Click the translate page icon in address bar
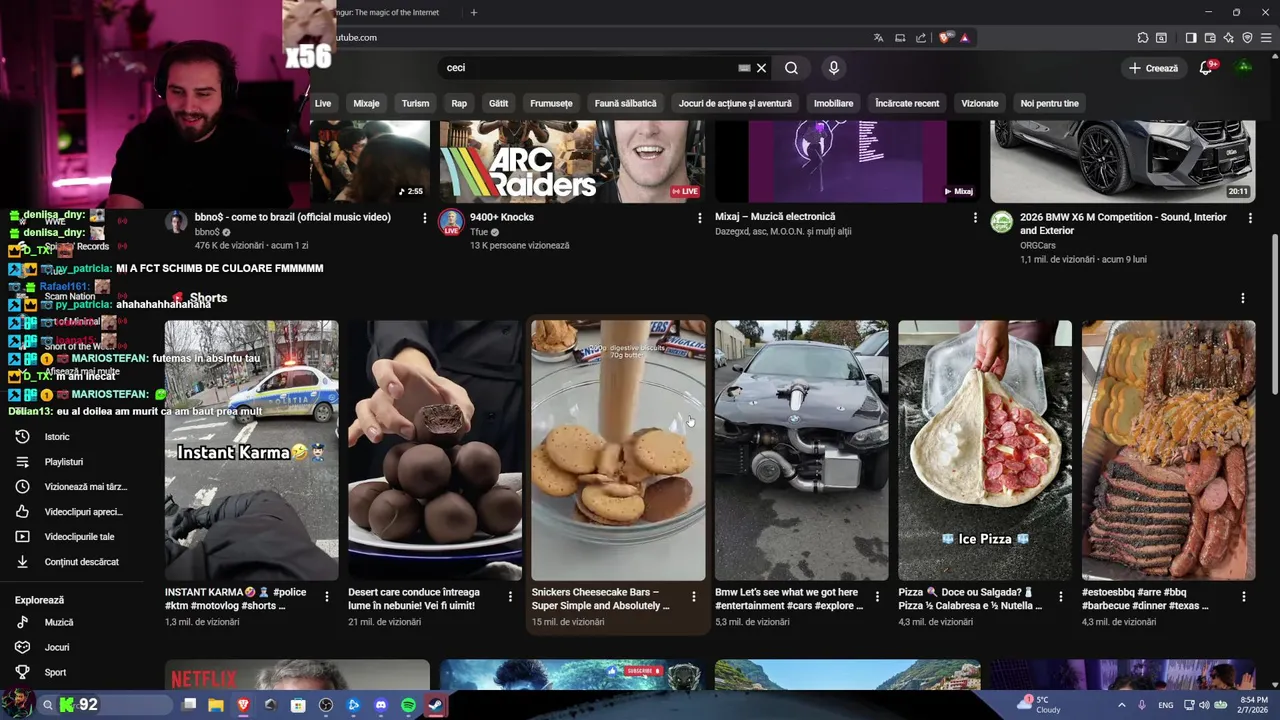Screen dimensions: 1280x720 click(878, 38)
